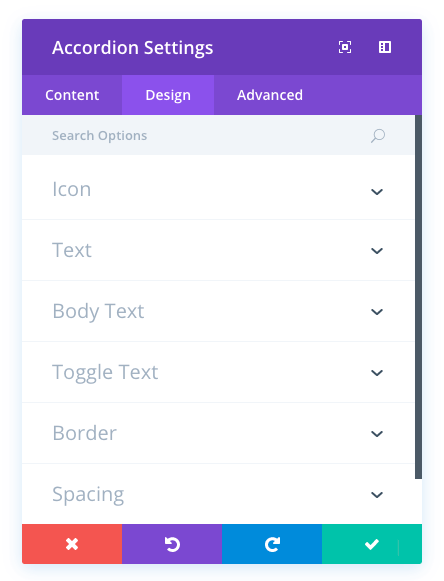Expand the Text section chevron
444x581 pixels.
[377, 251]
